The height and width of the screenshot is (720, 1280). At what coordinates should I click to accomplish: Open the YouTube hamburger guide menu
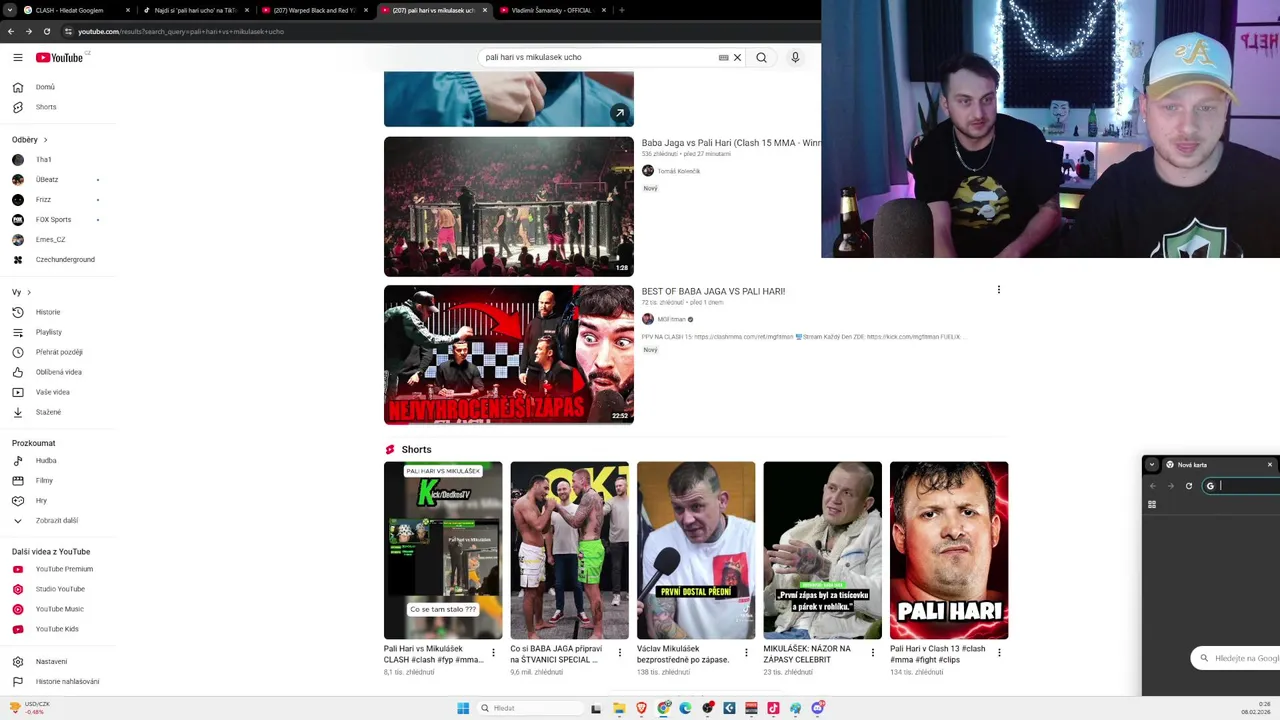tap(17, 57)
